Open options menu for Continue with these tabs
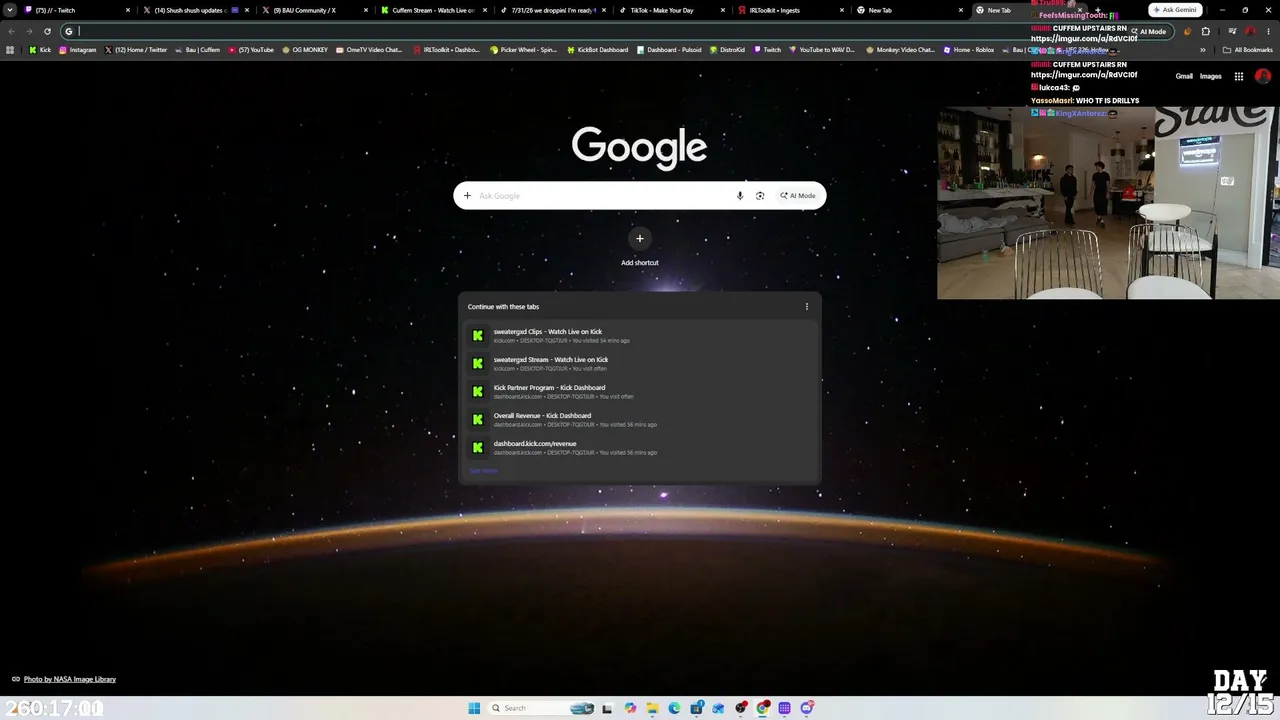 click(x=807, y=307)
